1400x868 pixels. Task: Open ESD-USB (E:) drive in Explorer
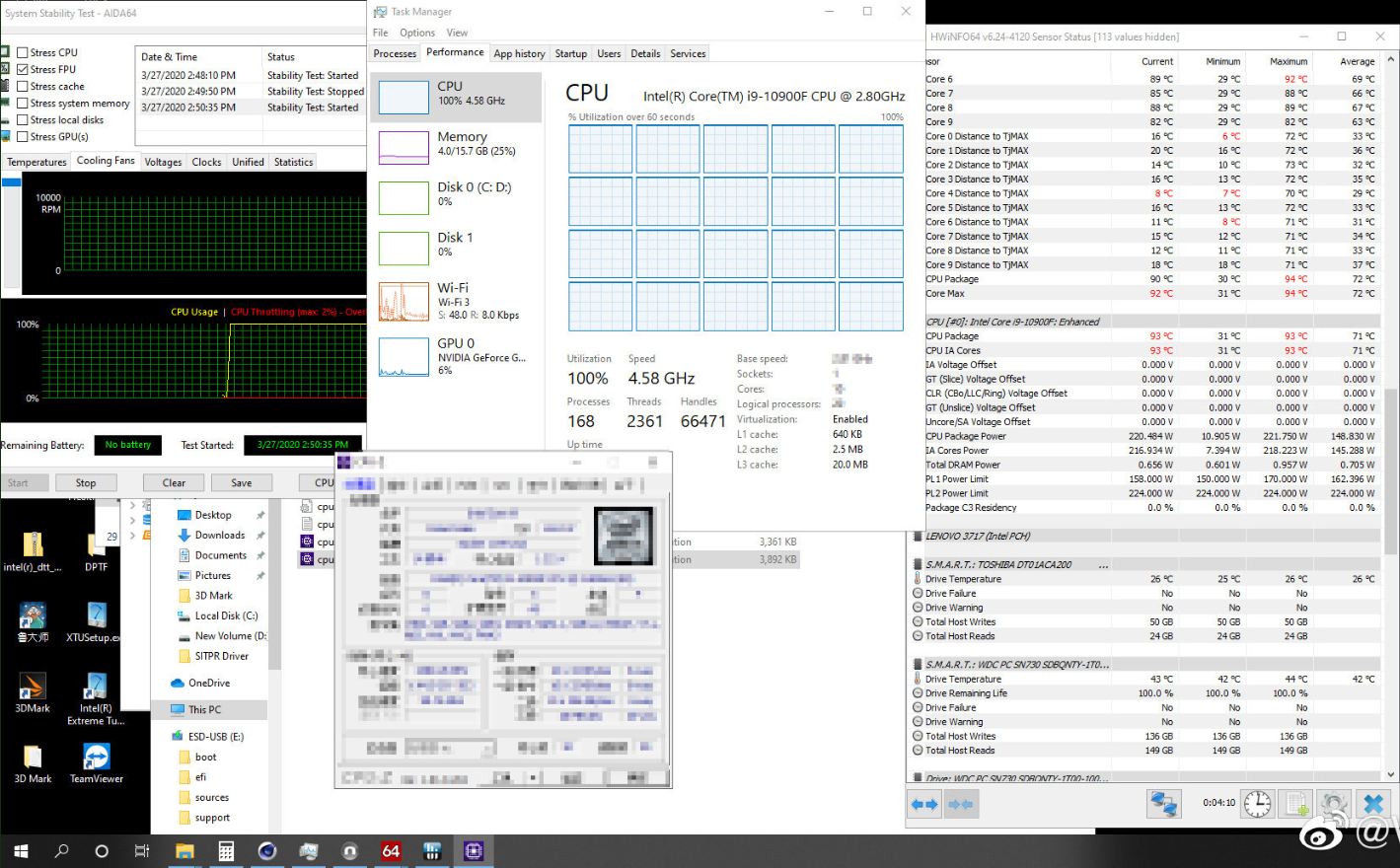coord(215,736)
